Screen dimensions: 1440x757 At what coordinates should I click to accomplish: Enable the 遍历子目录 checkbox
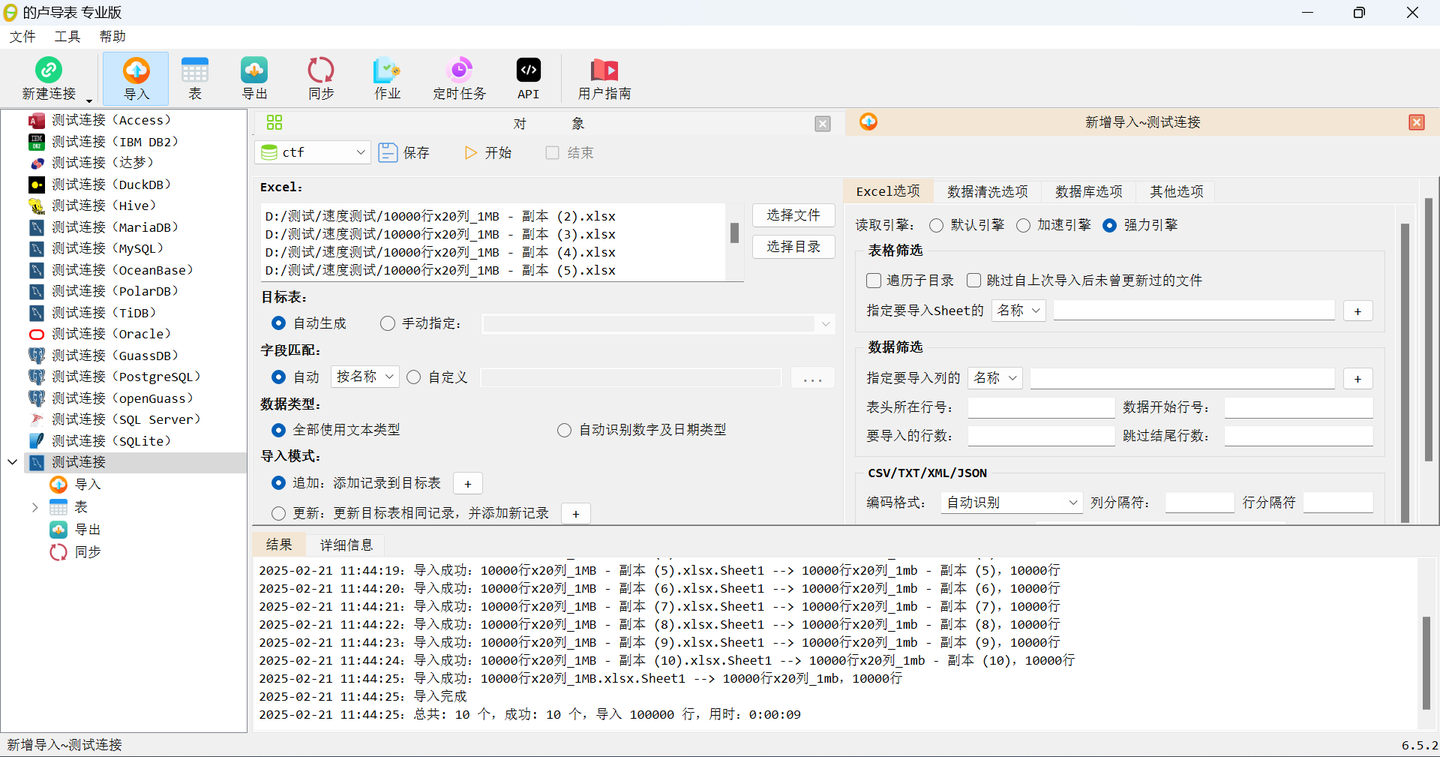point(872,280)
